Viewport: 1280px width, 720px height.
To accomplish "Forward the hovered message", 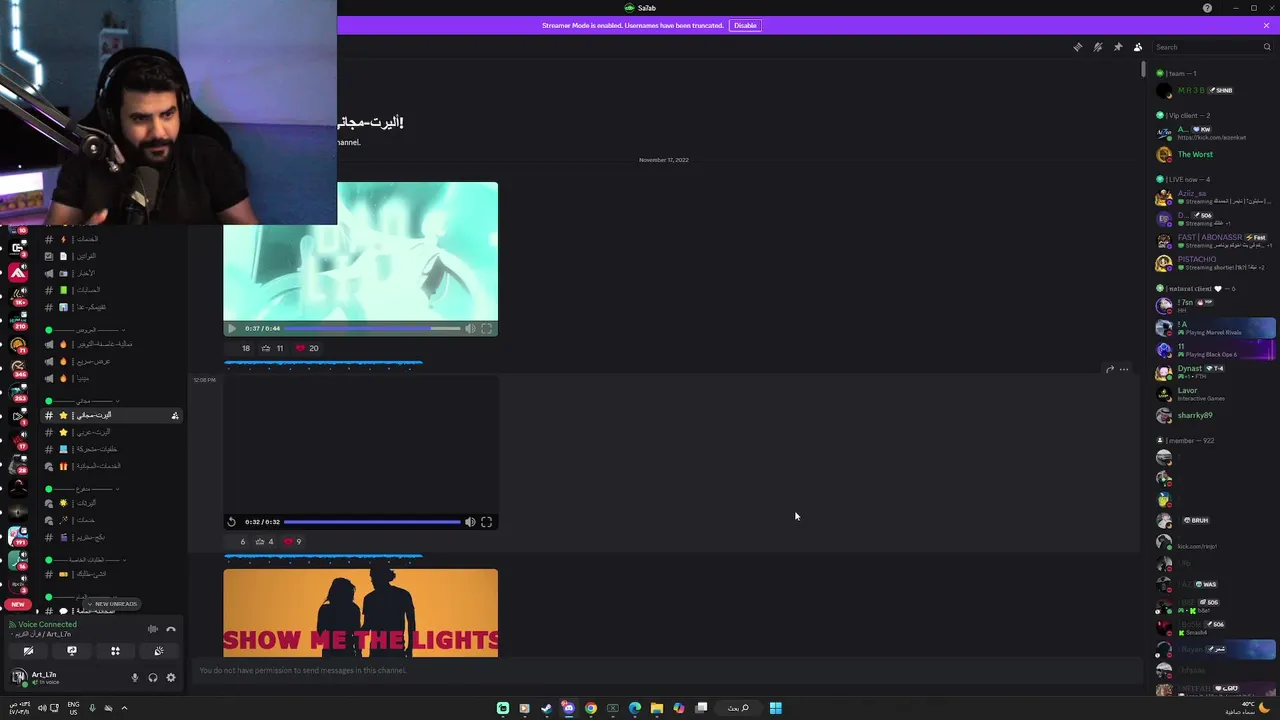I will click(x=1110, y=370).
